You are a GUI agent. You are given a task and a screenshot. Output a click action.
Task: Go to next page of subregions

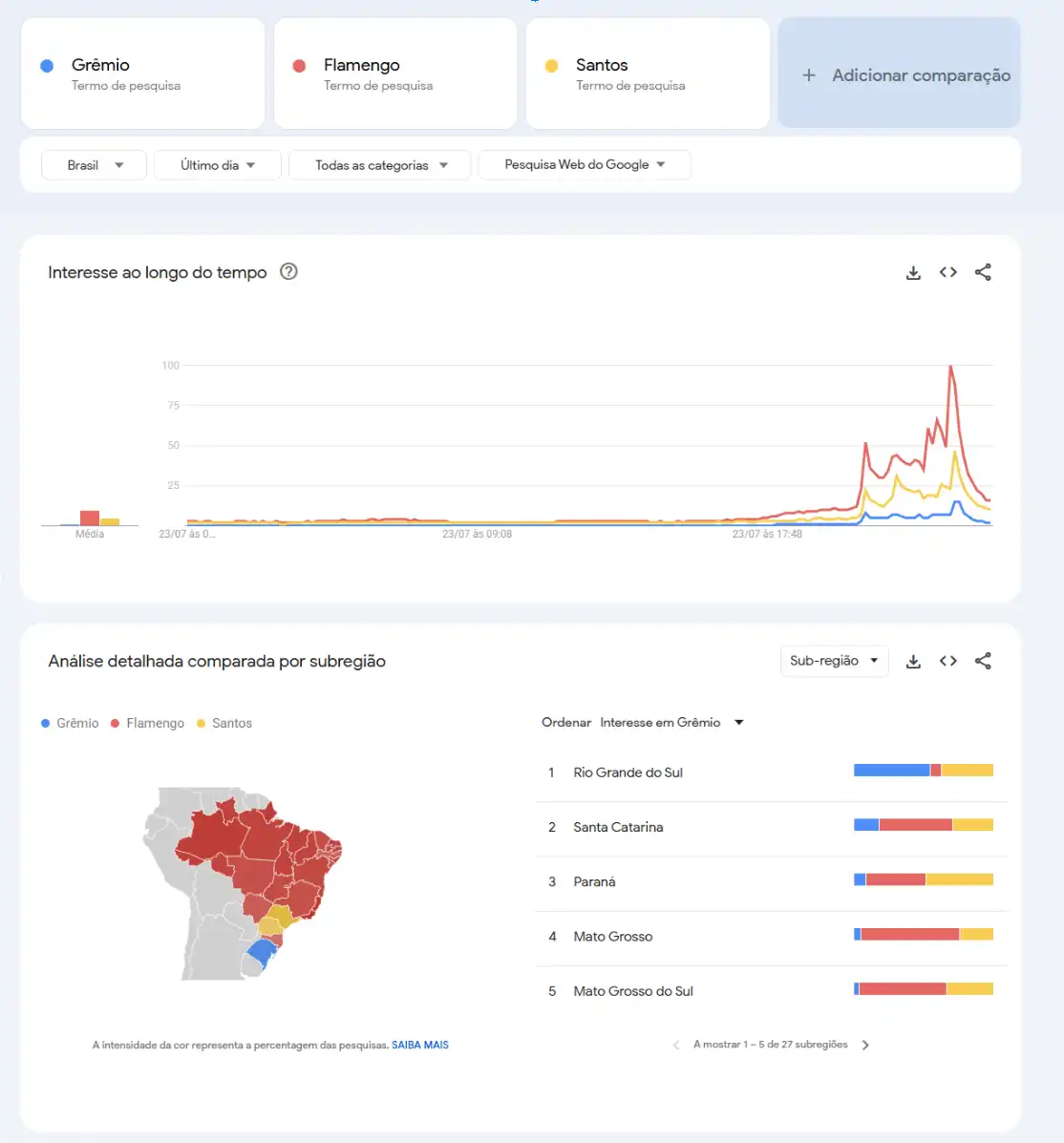pos(865,1045)
